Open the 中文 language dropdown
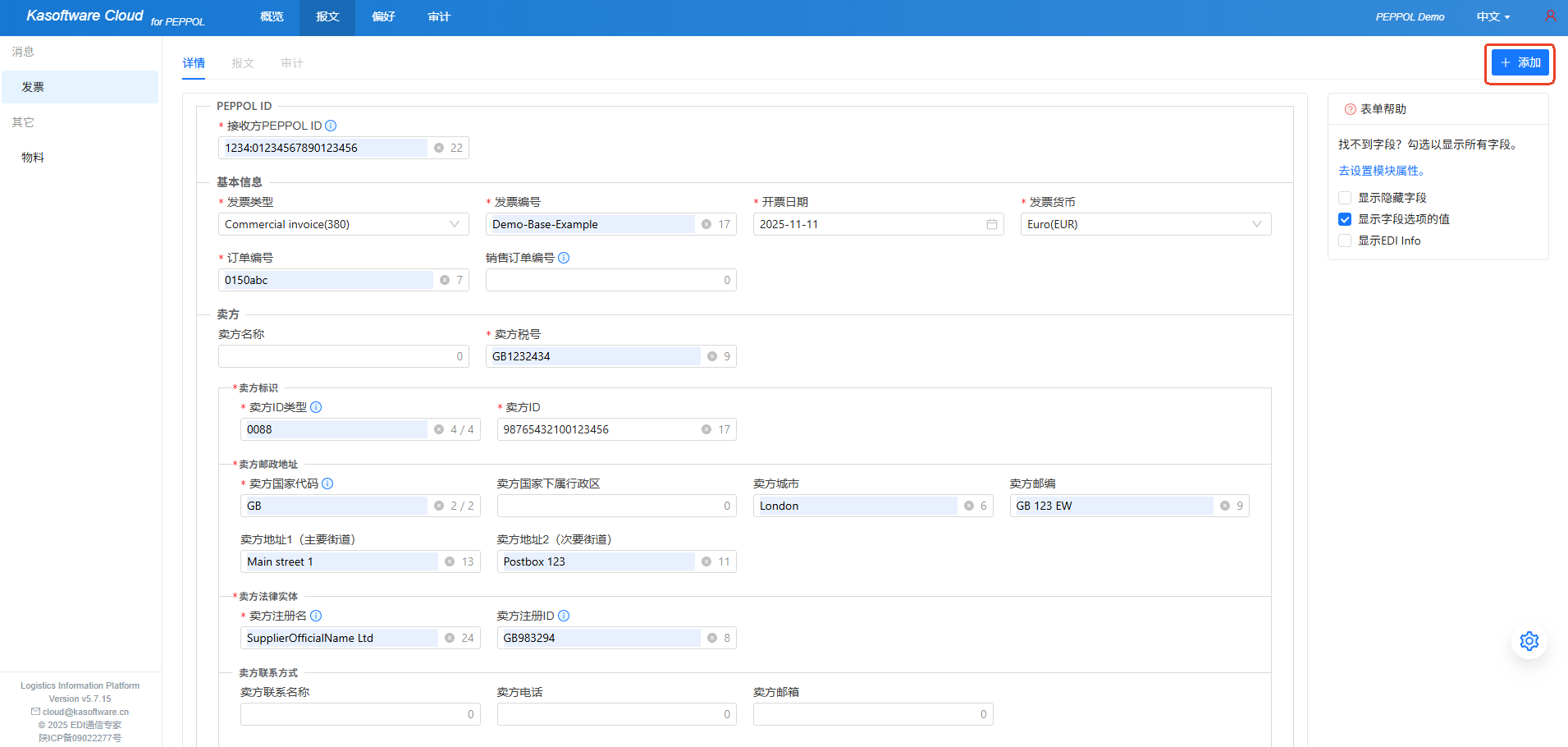The image size is (1568, 747). pyautogui.click(x=1493, y=16)
